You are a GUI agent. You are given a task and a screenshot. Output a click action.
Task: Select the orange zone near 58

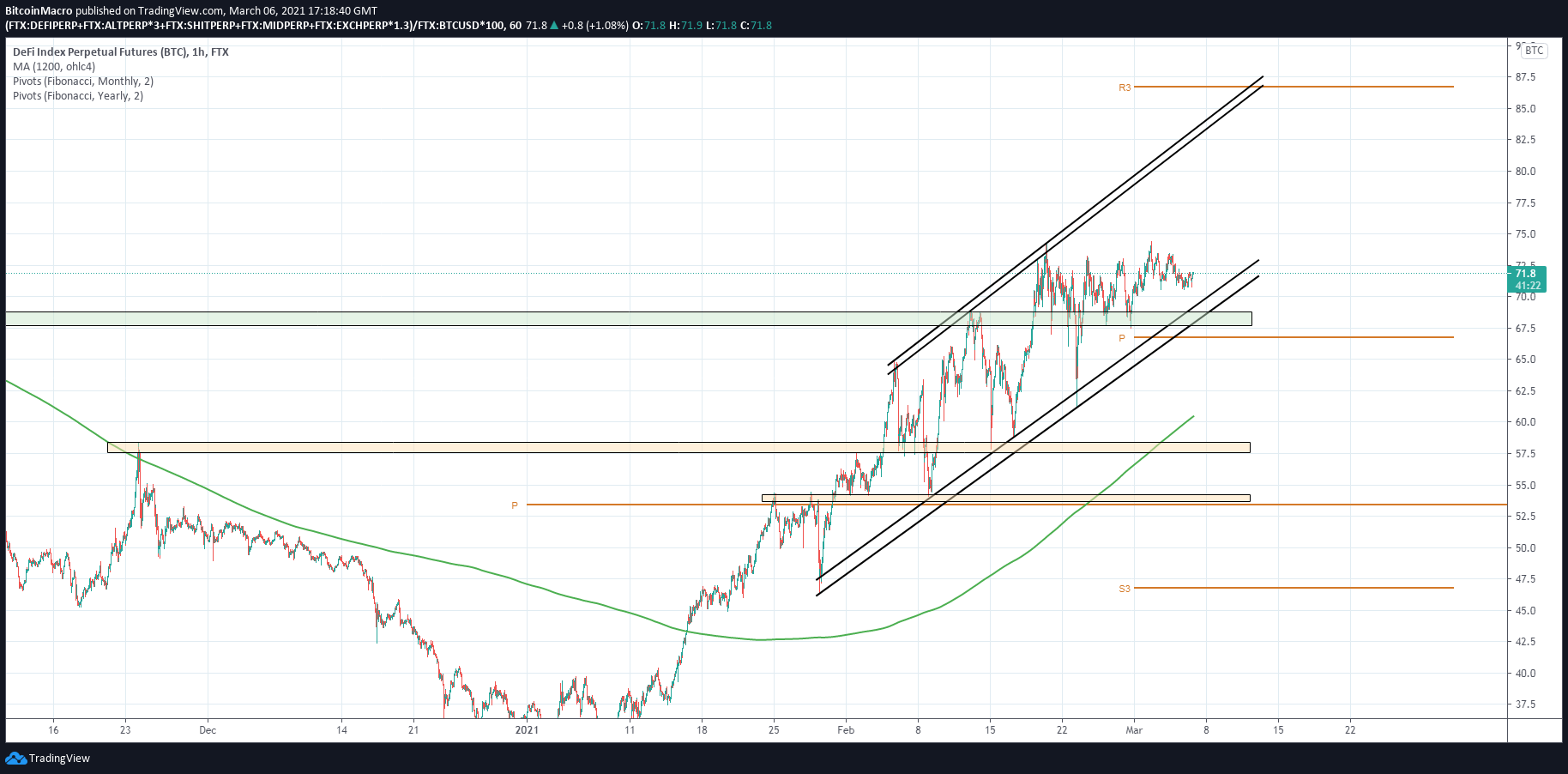(x=678, y=447)
